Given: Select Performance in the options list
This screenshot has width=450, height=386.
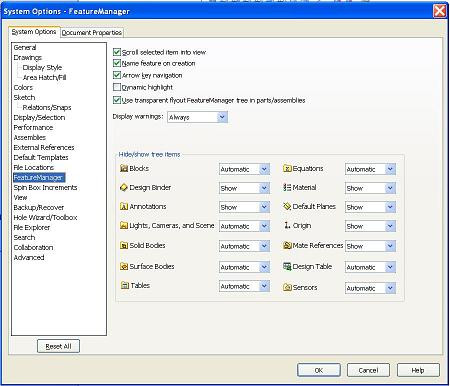Looking at the screenshot, I should pyautogui.click(x=33, y=127).
